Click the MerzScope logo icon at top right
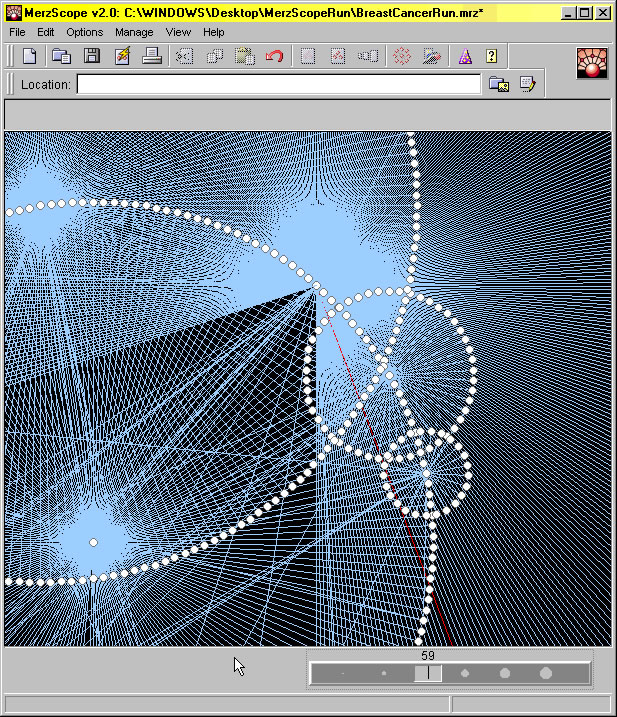 pyautogui.click(x=592, y=63)
